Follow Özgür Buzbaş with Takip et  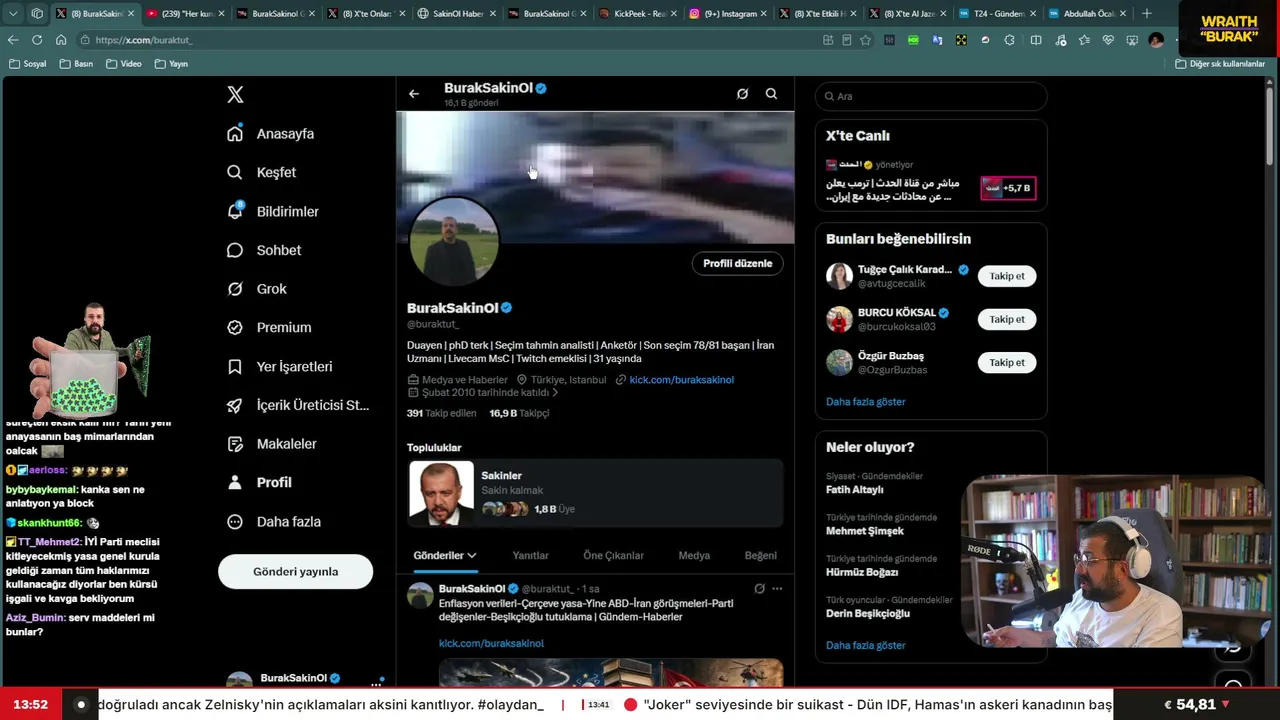point(1007,362)
